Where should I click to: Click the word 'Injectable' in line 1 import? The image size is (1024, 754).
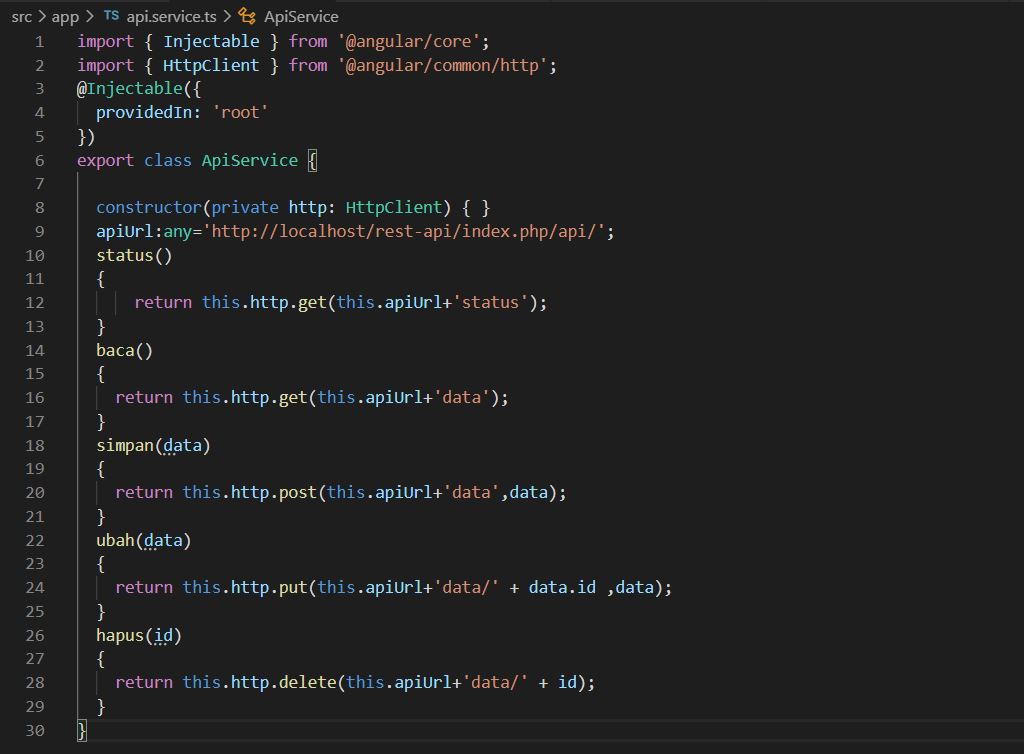pyautogui.click(x=211, y=42)
